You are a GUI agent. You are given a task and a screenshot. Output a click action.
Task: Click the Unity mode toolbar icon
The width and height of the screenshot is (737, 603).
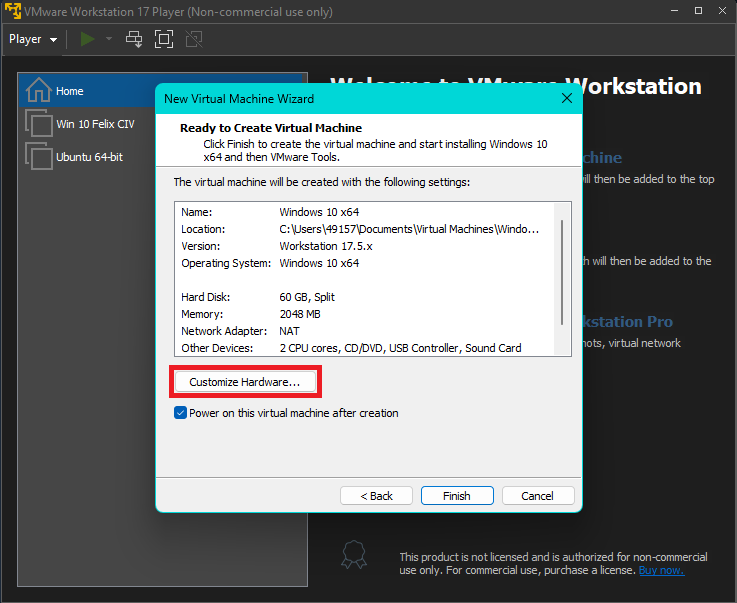(194, 39)
